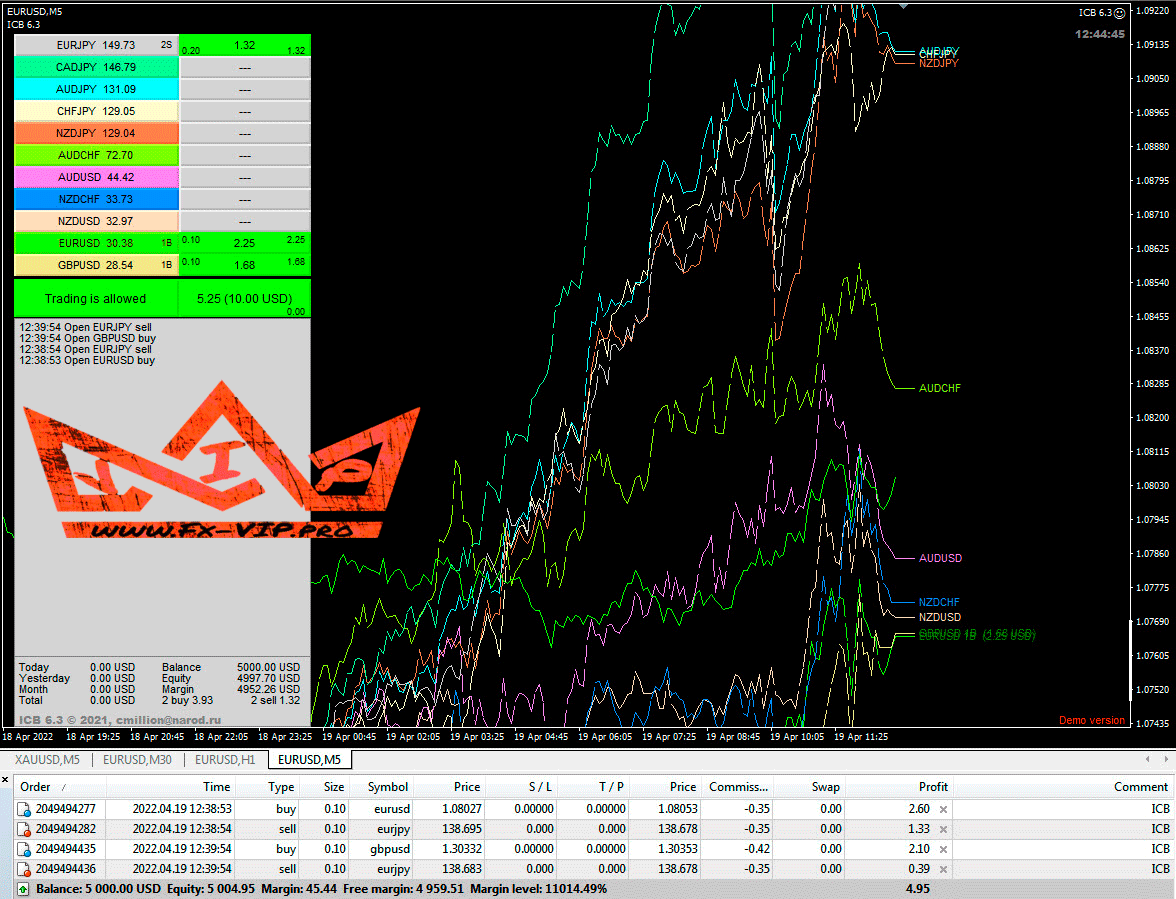
Task: Toggle the 'Trading is allowed' button
Action: pos(96,299)
